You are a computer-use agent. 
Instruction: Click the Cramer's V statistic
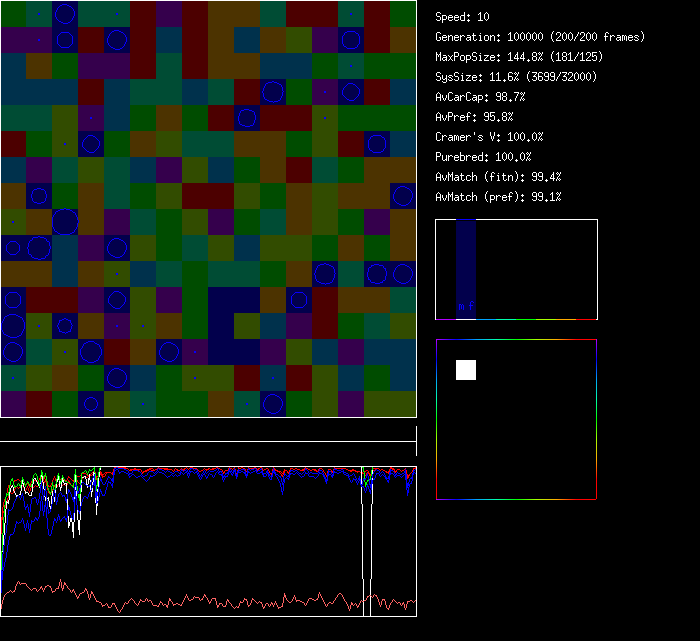tap(489, 137)
